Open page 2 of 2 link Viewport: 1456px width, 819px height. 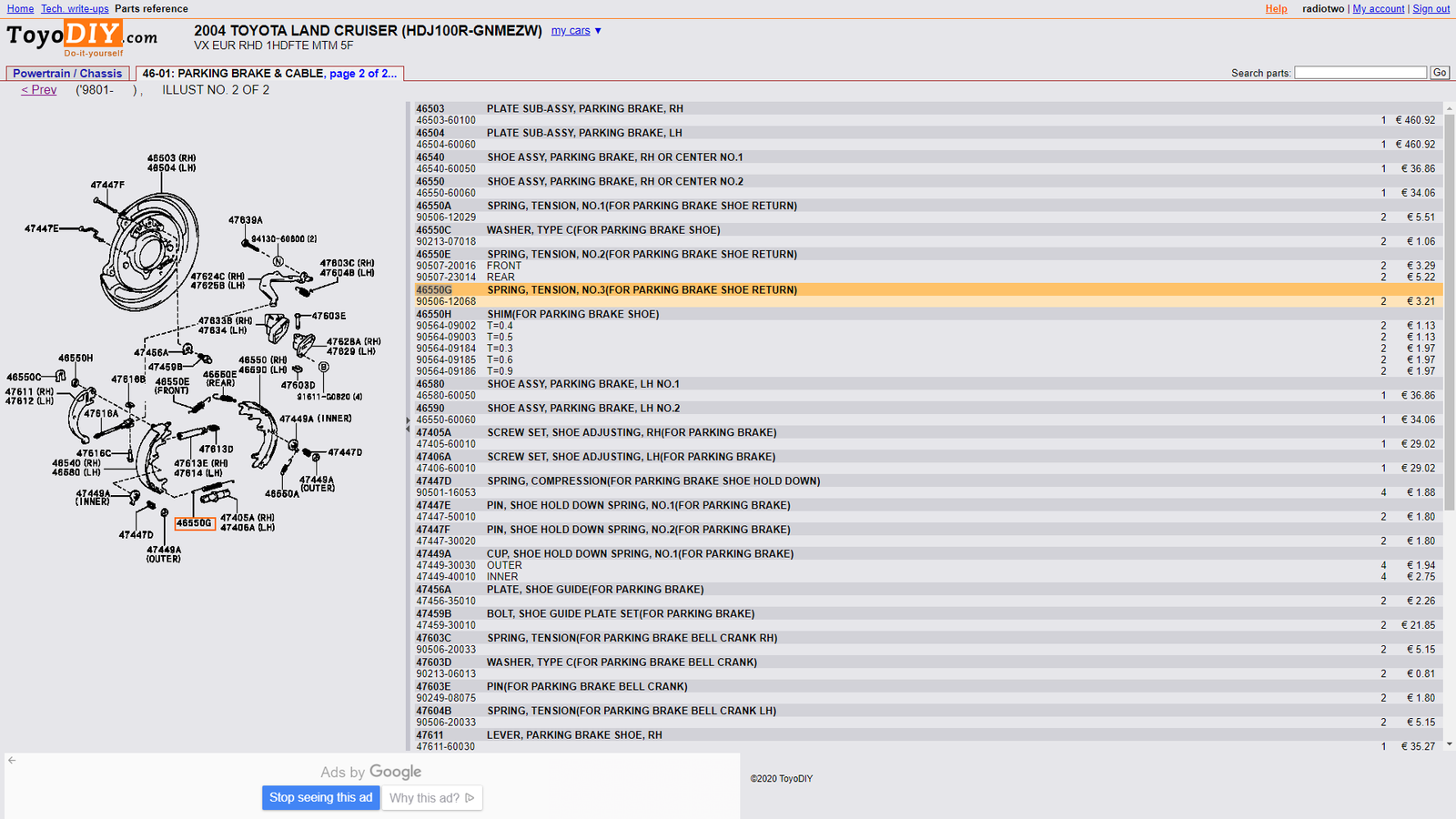click(363, 74)
